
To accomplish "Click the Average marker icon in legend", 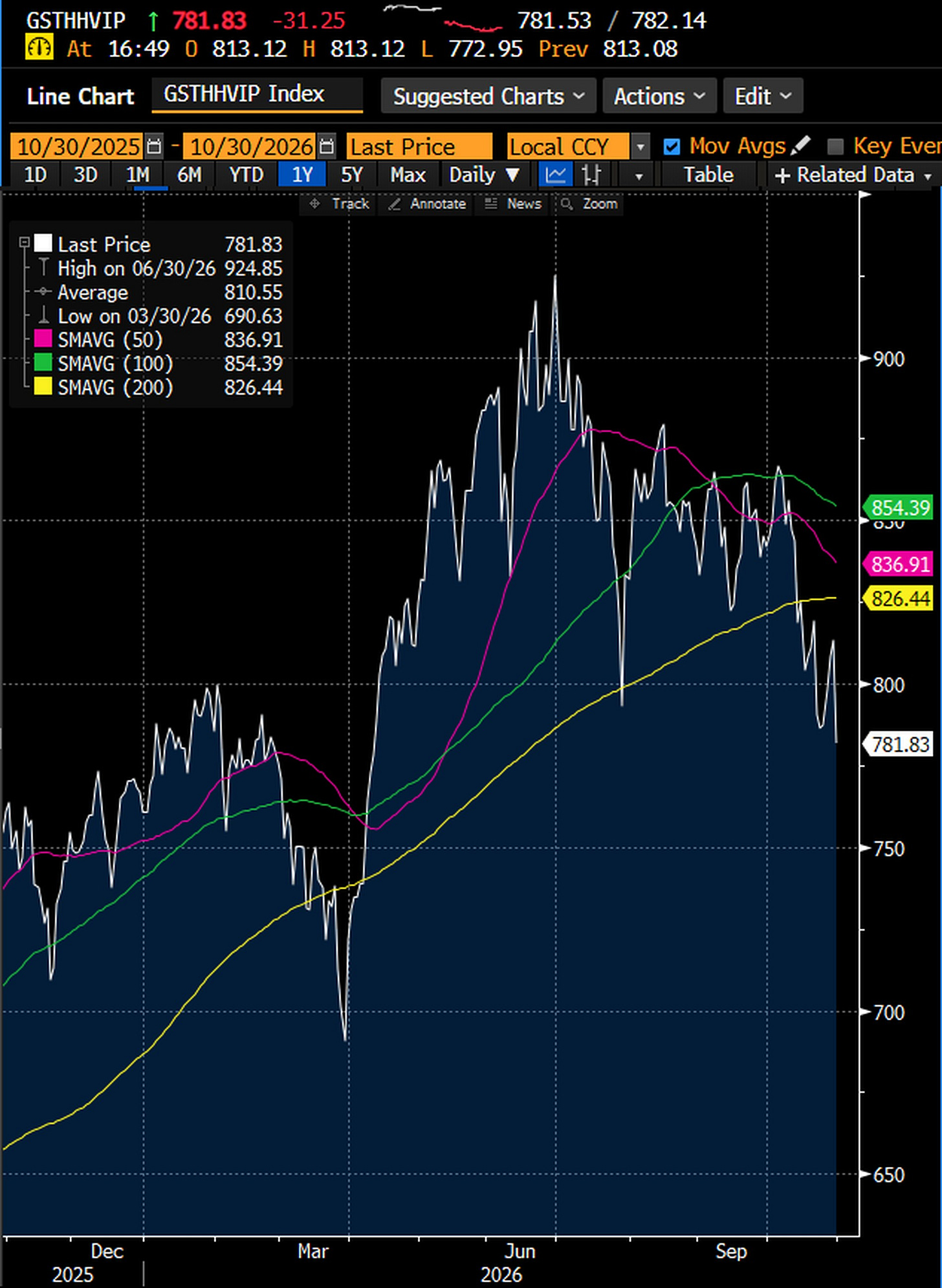I will (43, 292).
